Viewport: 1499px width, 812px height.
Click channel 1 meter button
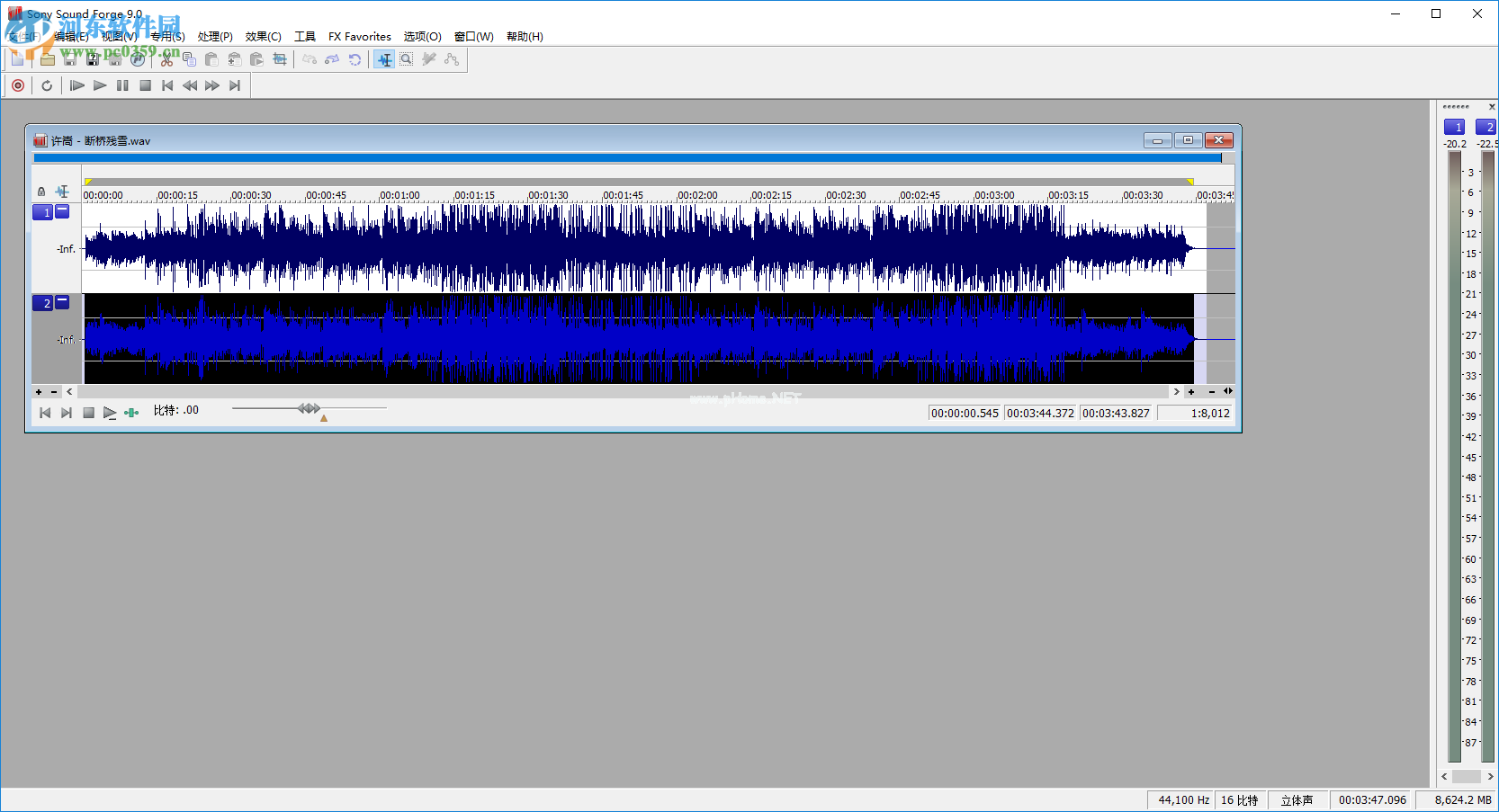1454,127
